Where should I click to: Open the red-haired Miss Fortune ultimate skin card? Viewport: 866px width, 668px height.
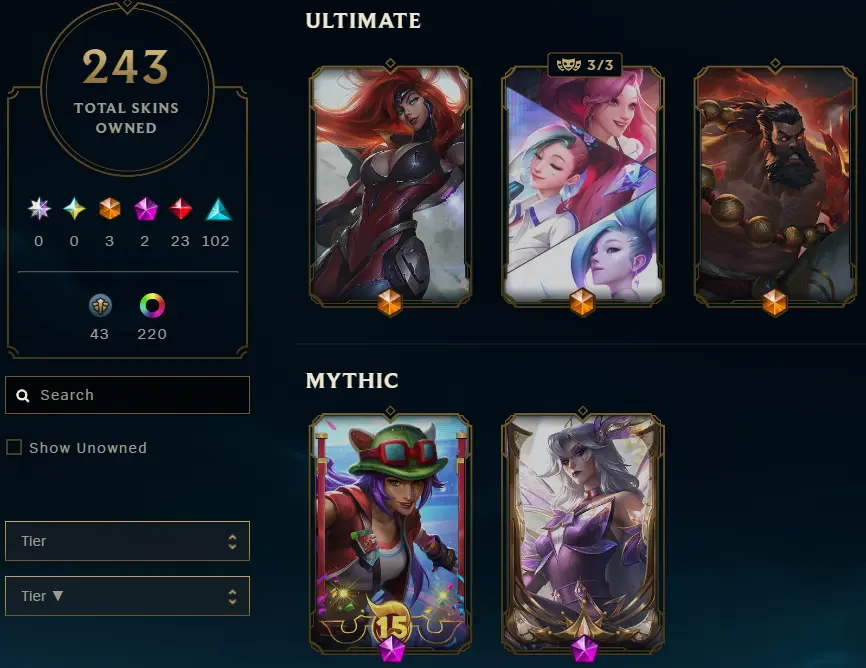[x=390, y=185]
